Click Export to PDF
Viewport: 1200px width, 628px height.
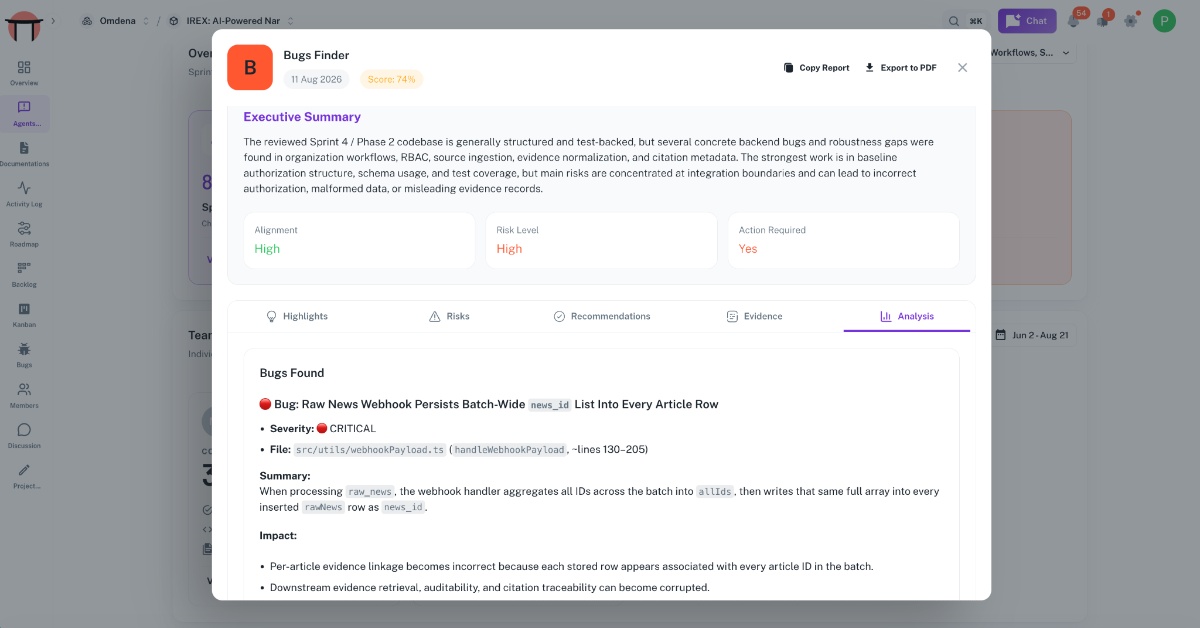(x=901, y=68)
